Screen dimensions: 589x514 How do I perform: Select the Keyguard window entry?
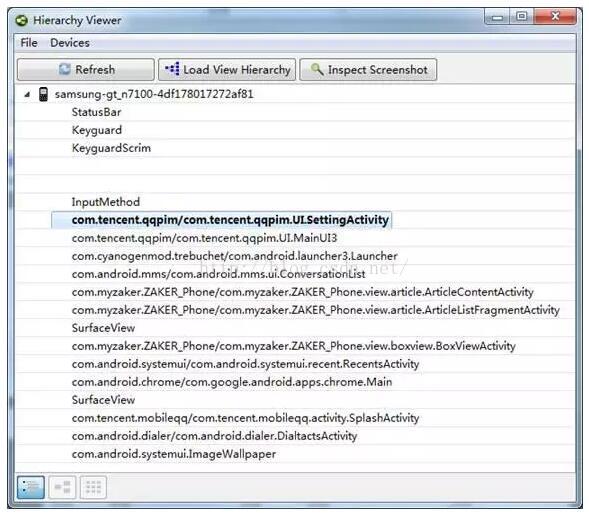click(x=97, y=130)
